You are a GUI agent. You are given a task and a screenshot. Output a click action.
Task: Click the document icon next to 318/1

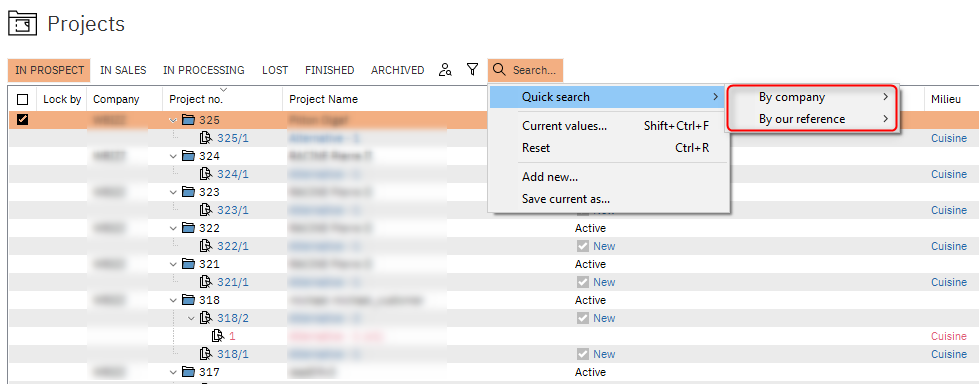click(205, 354)
